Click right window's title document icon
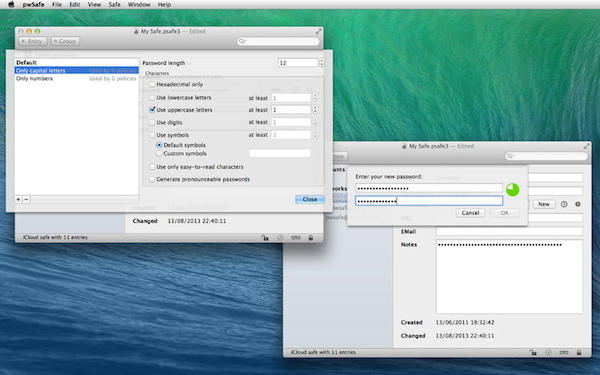The image size is (600, 375). 404,146
